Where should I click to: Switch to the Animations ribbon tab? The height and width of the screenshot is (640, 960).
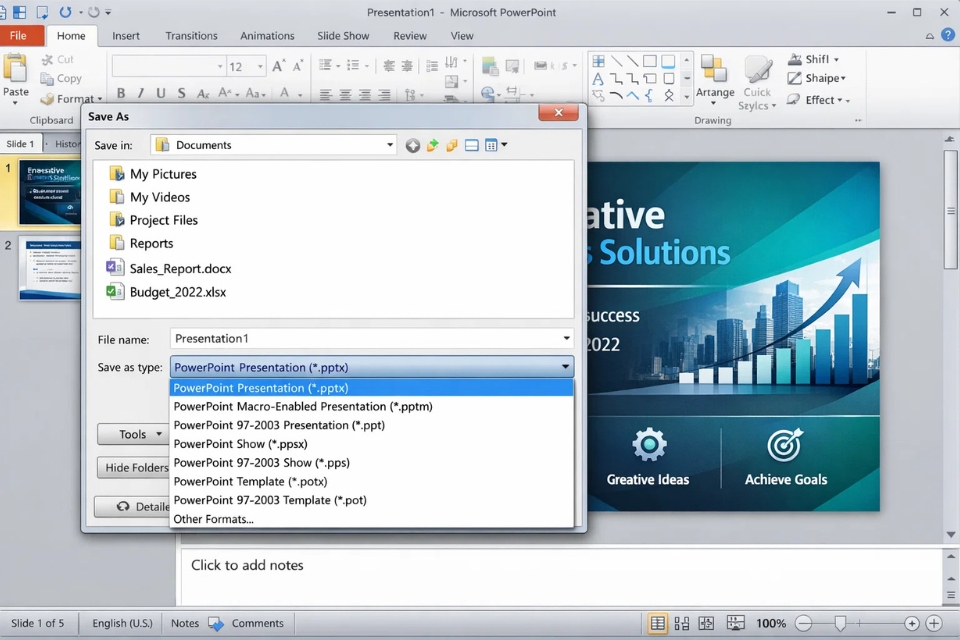(266, 35)
